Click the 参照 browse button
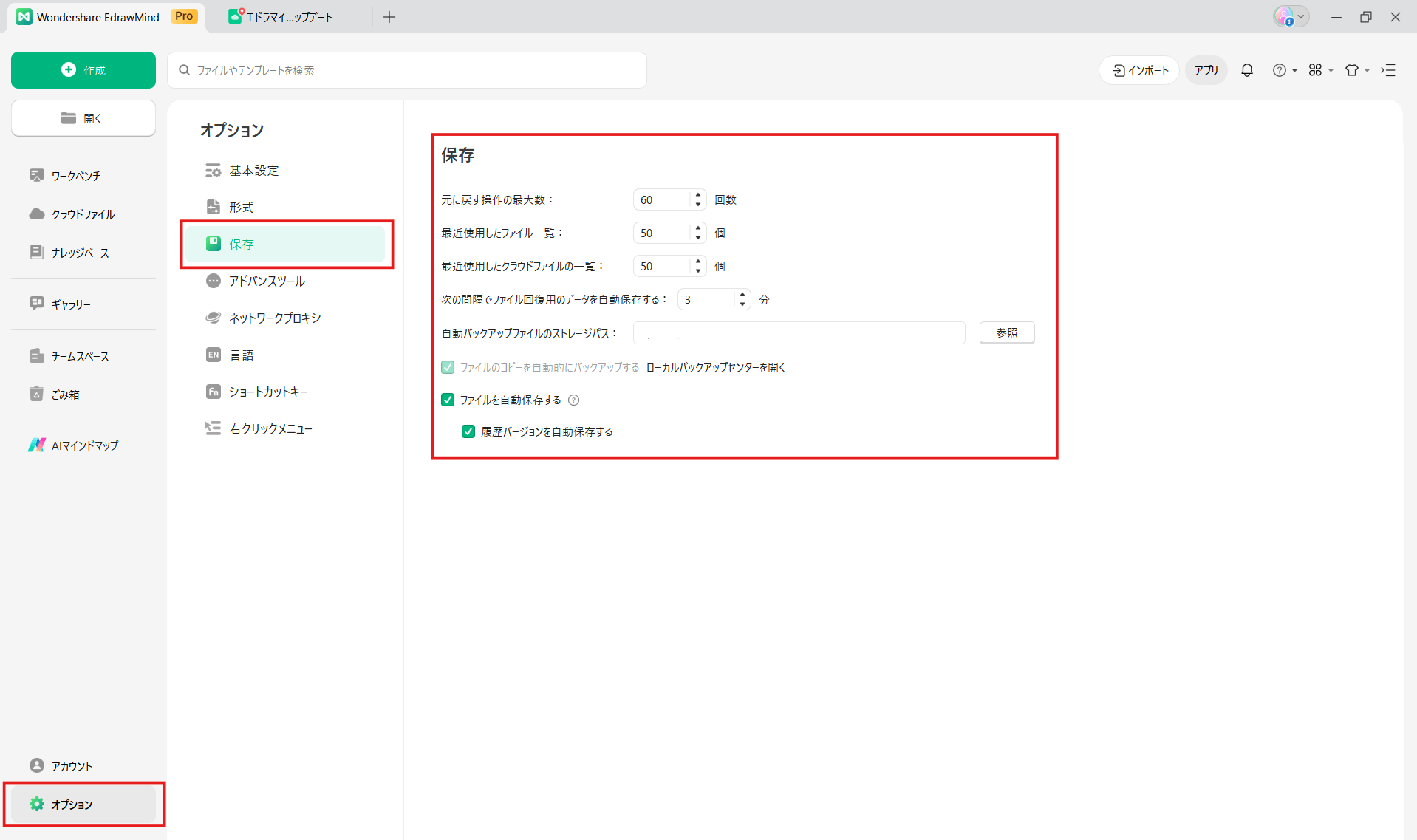1417x840 pixels. click(1006, 333)
